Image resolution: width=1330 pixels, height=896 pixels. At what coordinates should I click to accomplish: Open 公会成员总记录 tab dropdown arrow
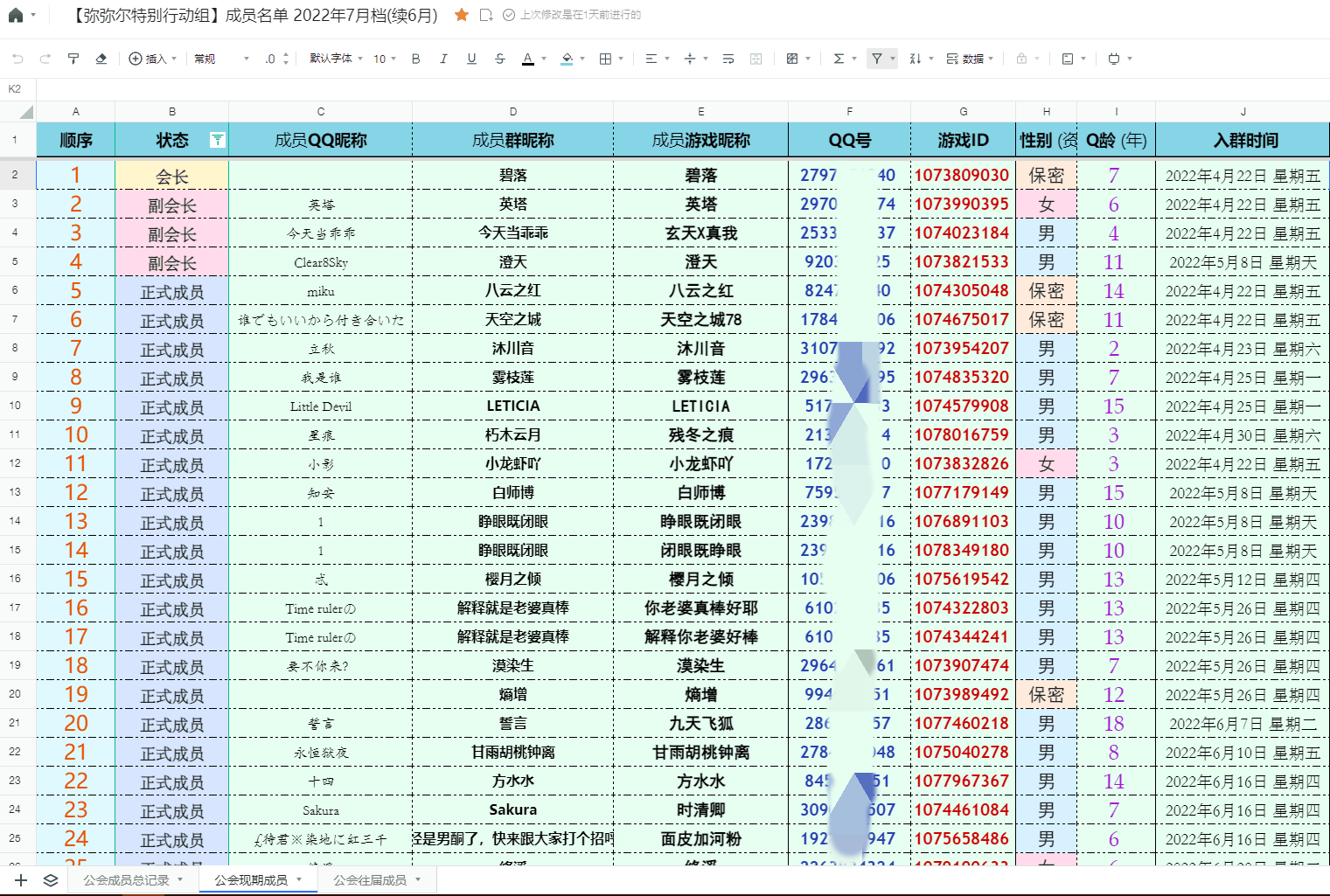click(x=180, y=880)
